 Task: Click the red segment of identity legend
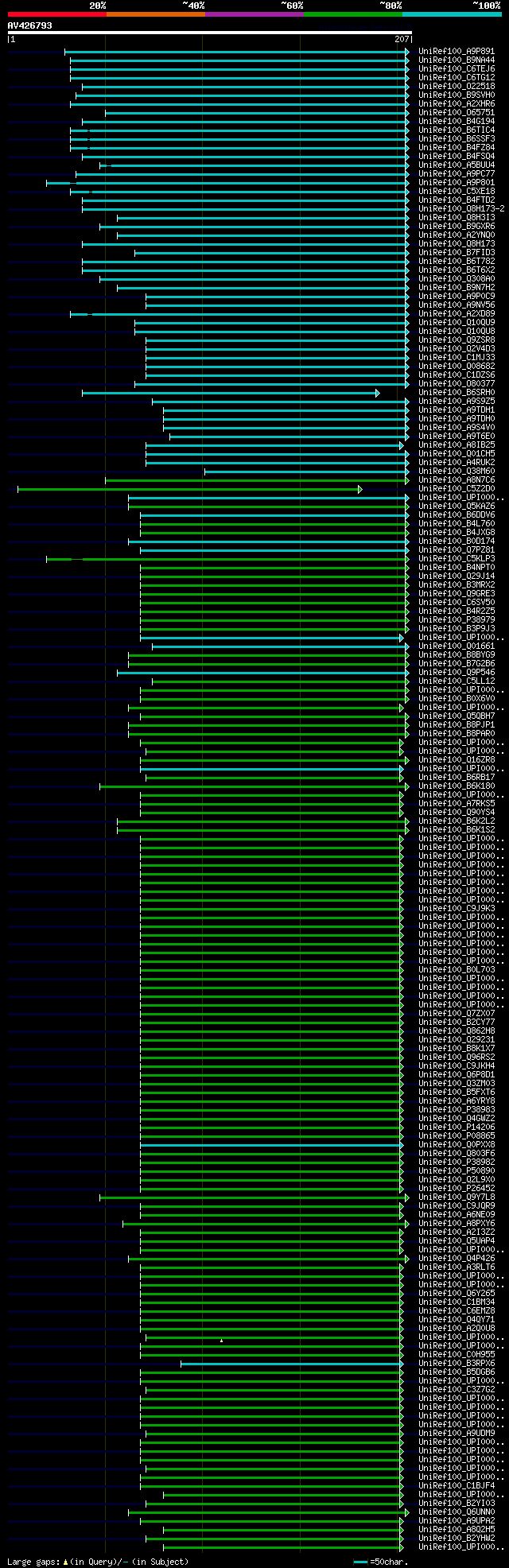coord(57,14)
